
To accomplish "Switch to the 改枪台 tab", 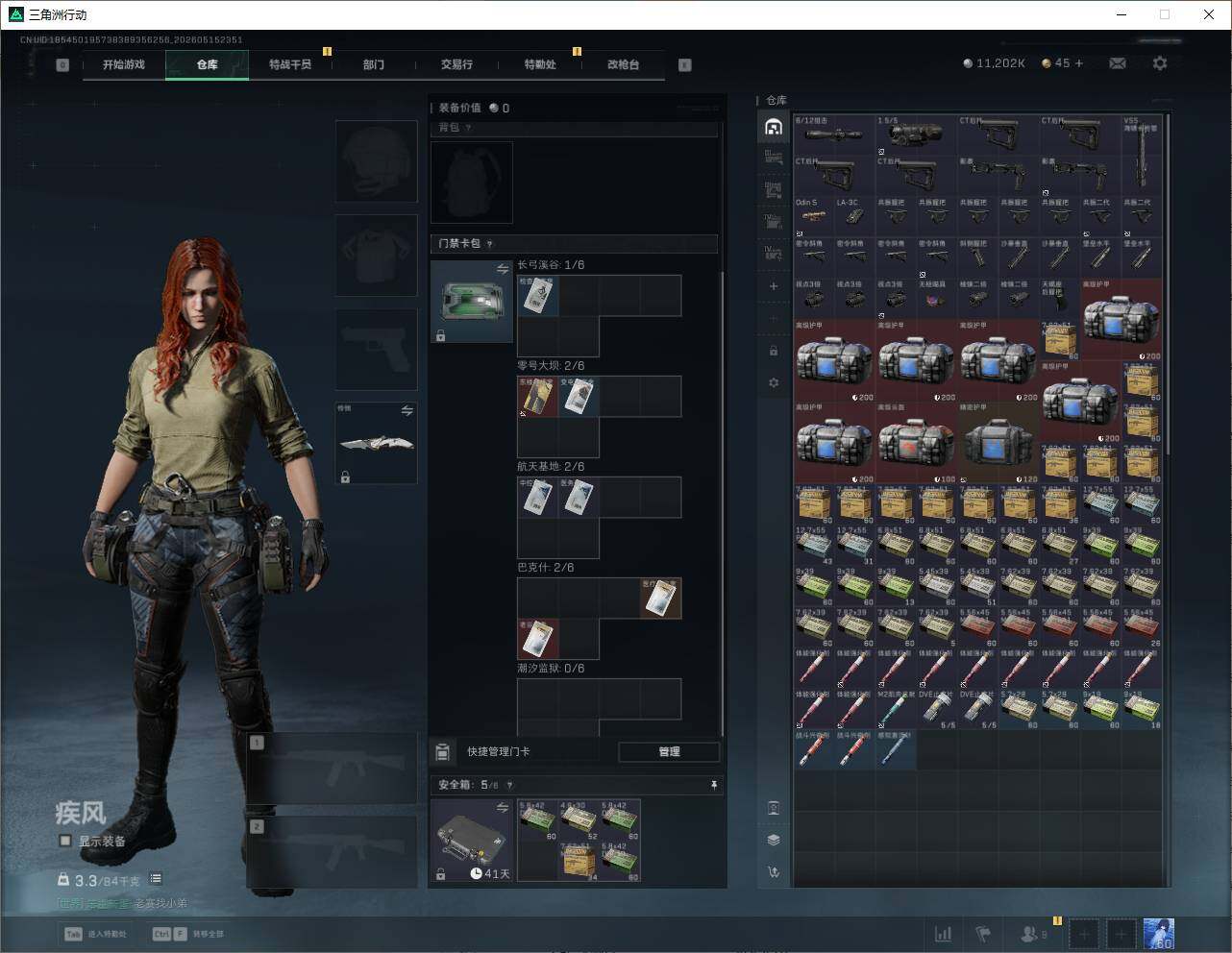I will click(623, 64).
